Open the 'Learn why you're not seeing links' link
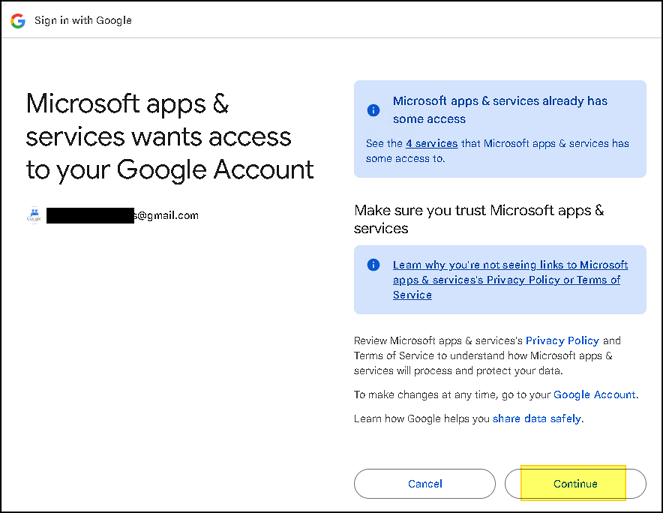The height and width of the screenshot is (513, 663). click(x=510, y=280)
